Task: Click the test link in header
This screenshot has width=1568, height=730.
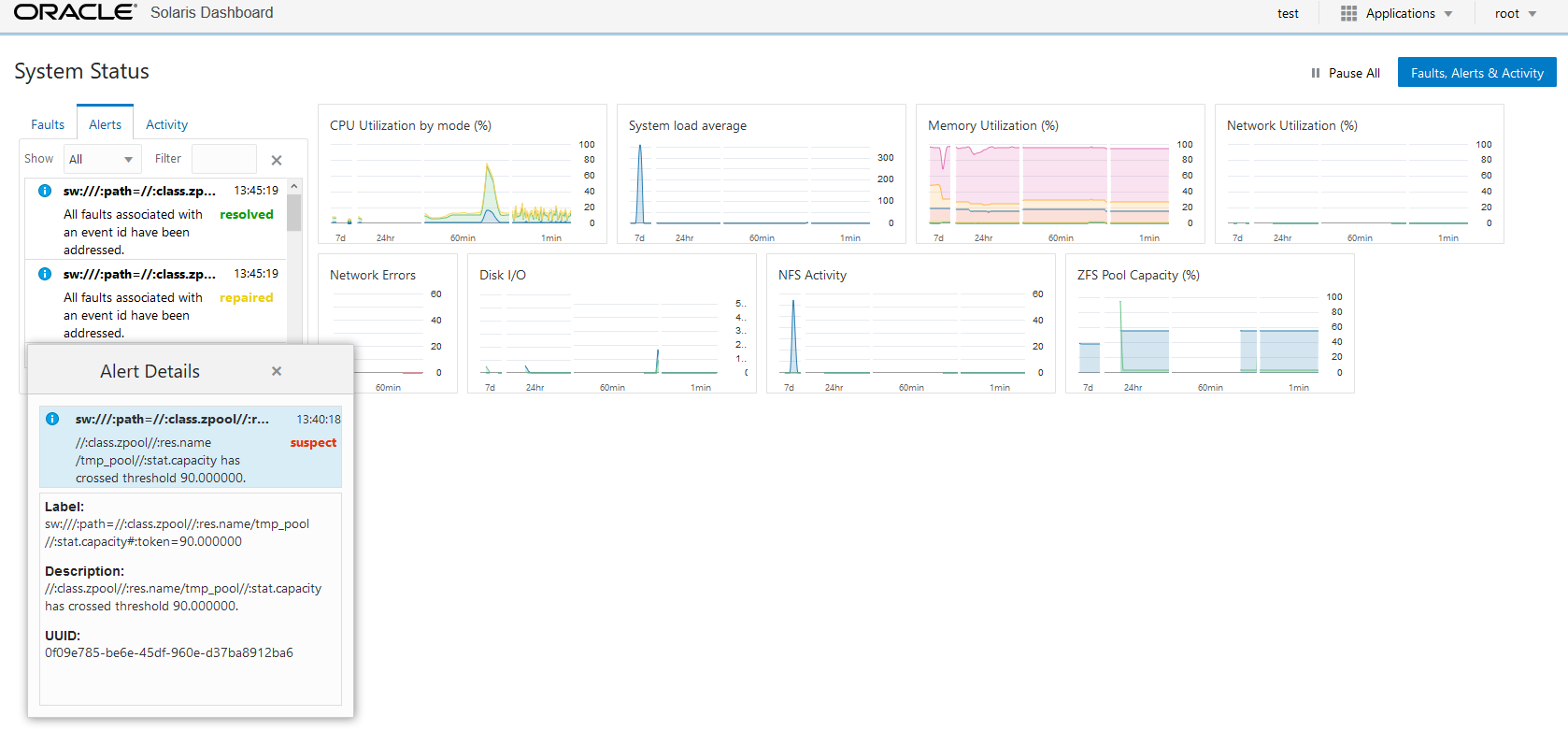Action: (1288, 13)
